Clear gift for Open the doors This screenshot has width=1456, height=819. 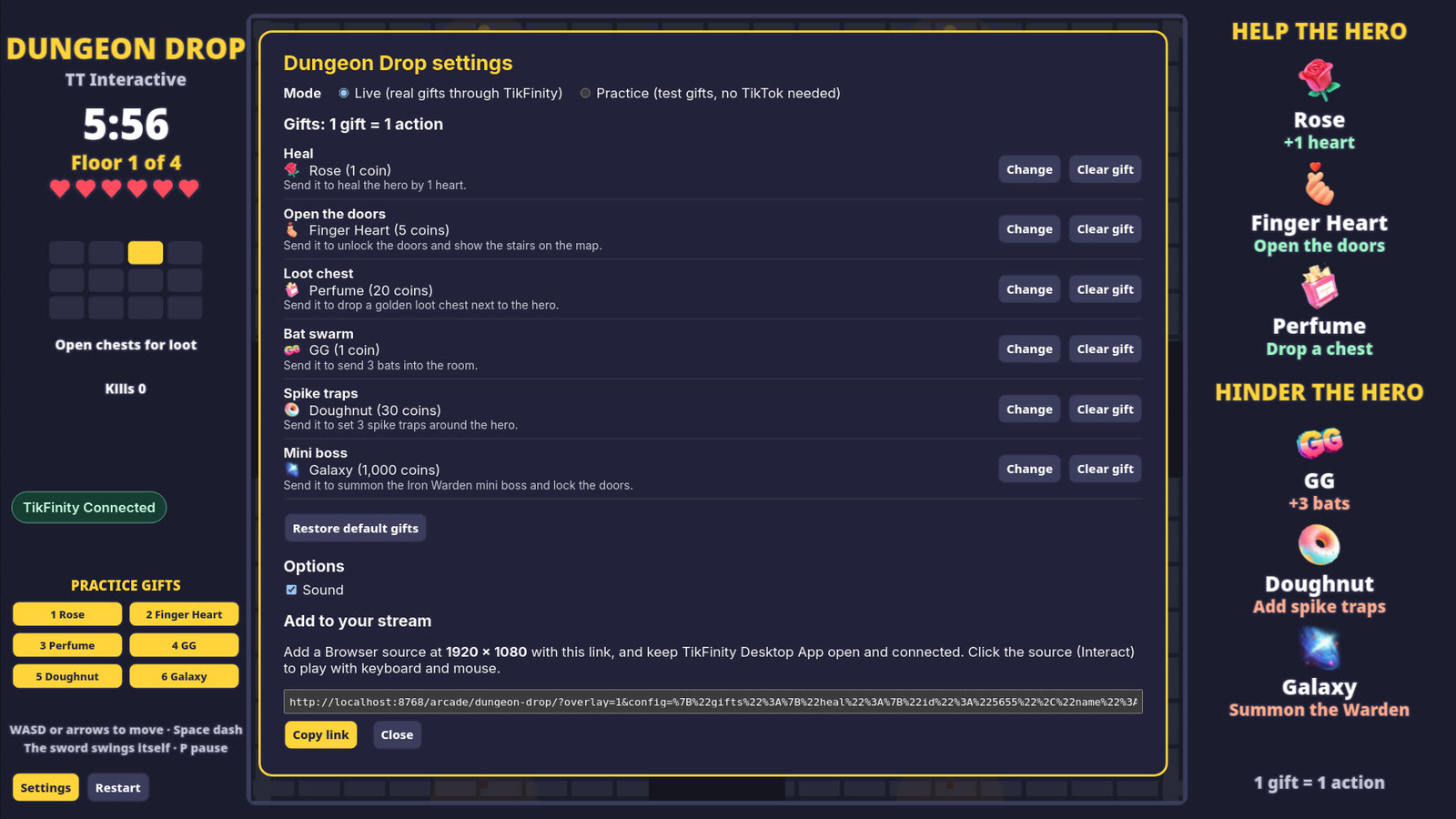pos(1105,229)
